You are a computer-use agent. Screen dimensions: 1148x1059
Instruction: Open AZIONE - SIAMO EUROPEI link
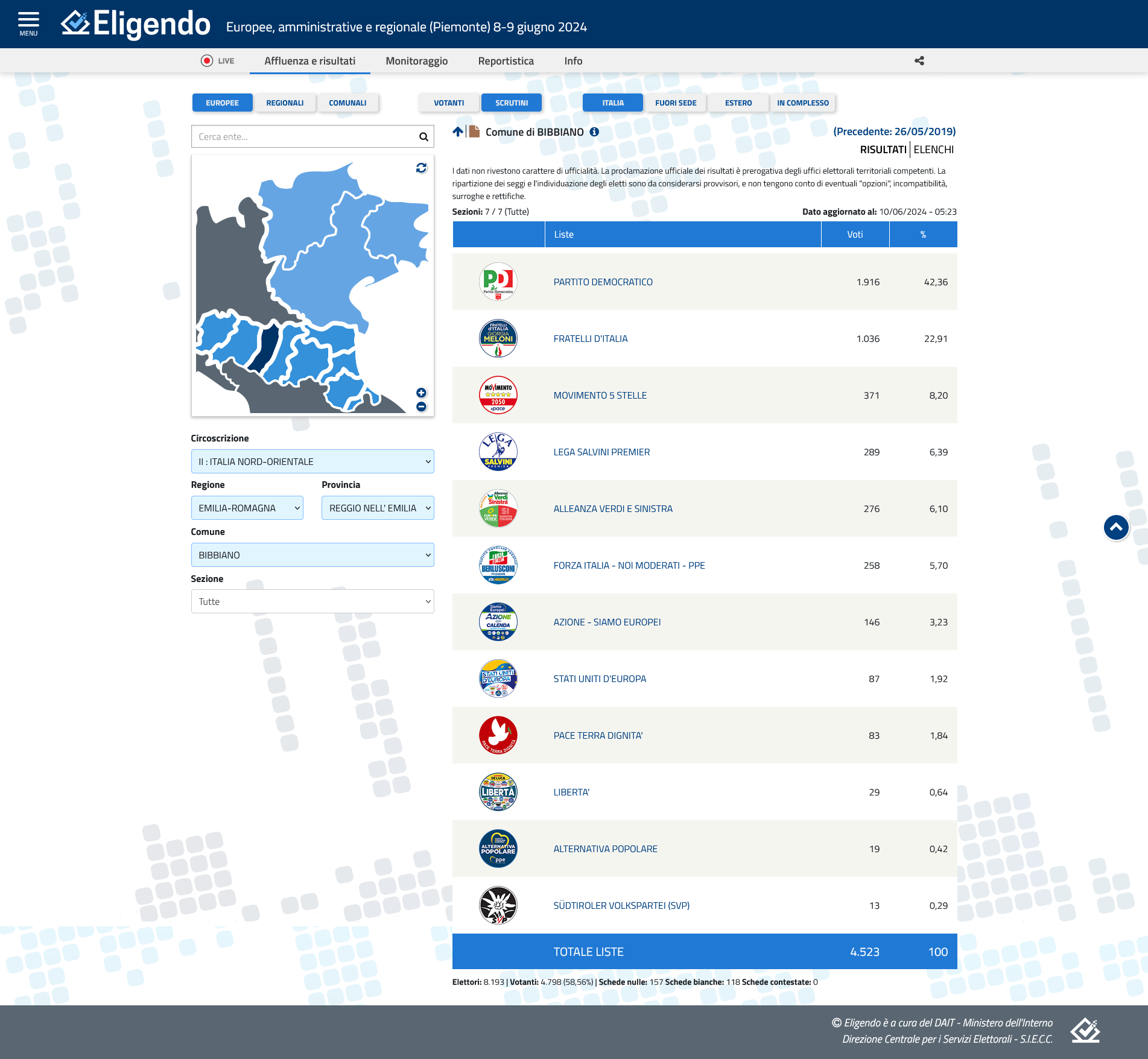(x=607, y=622)
